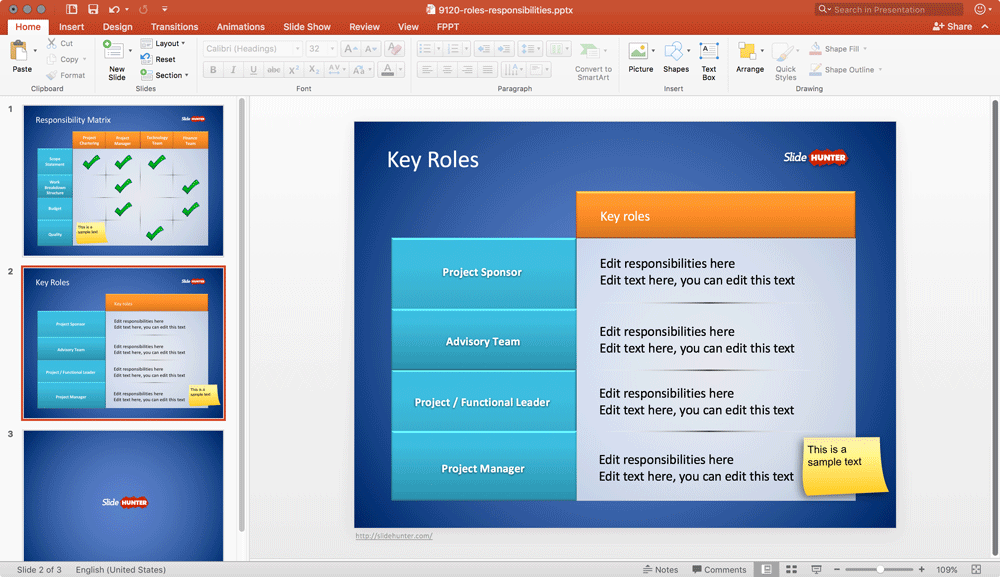
Task: Open the Transitions tab
Action: [x=174, y=27]
